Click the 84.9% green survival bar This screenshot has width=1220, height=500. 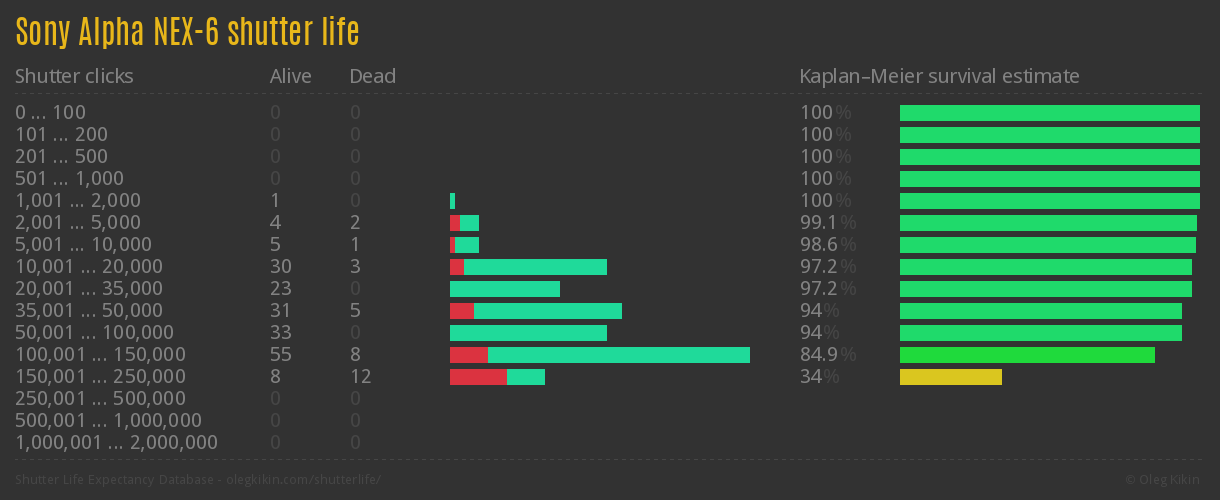click(1027, 355)
